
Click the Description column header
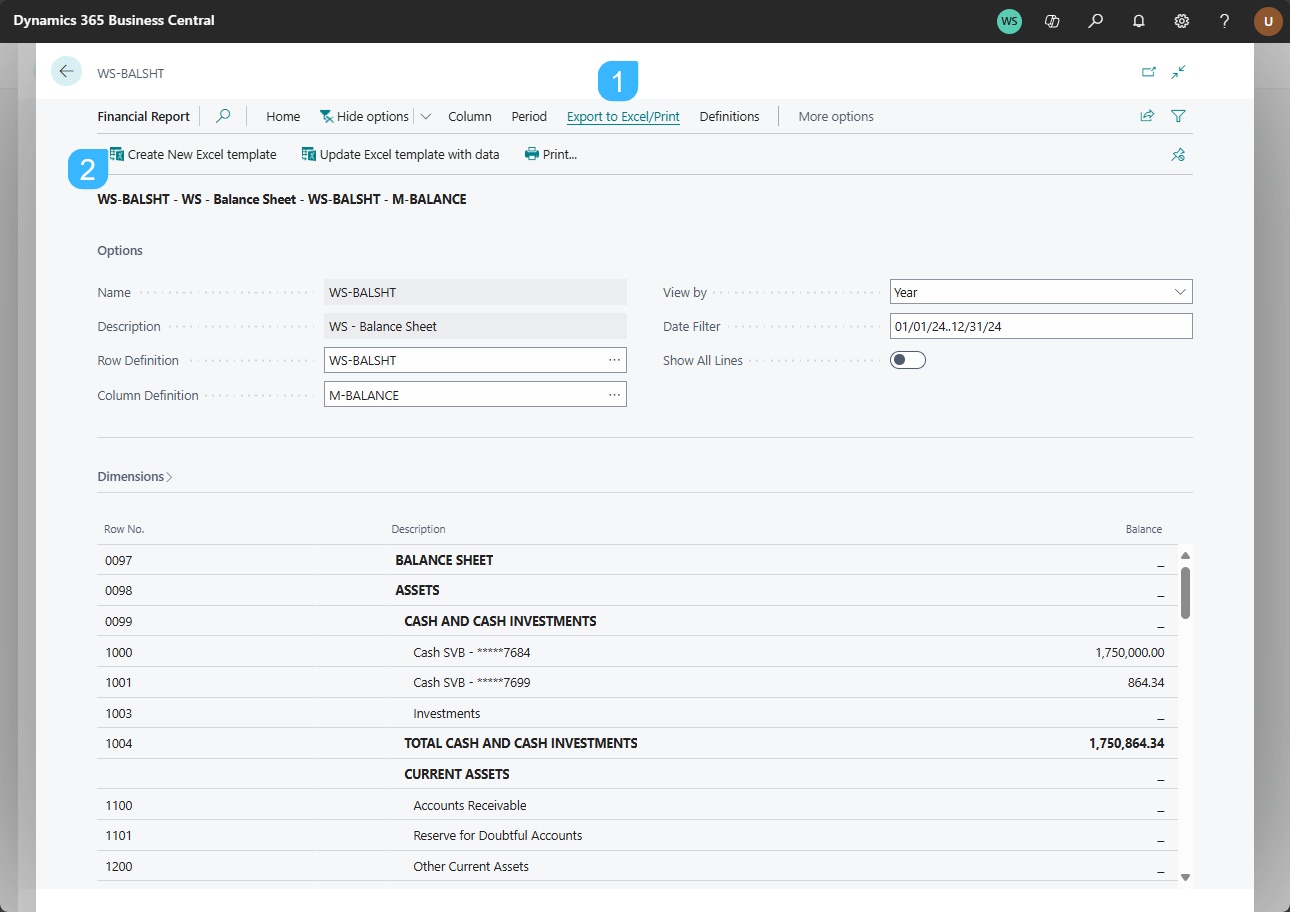pos(418,529)
